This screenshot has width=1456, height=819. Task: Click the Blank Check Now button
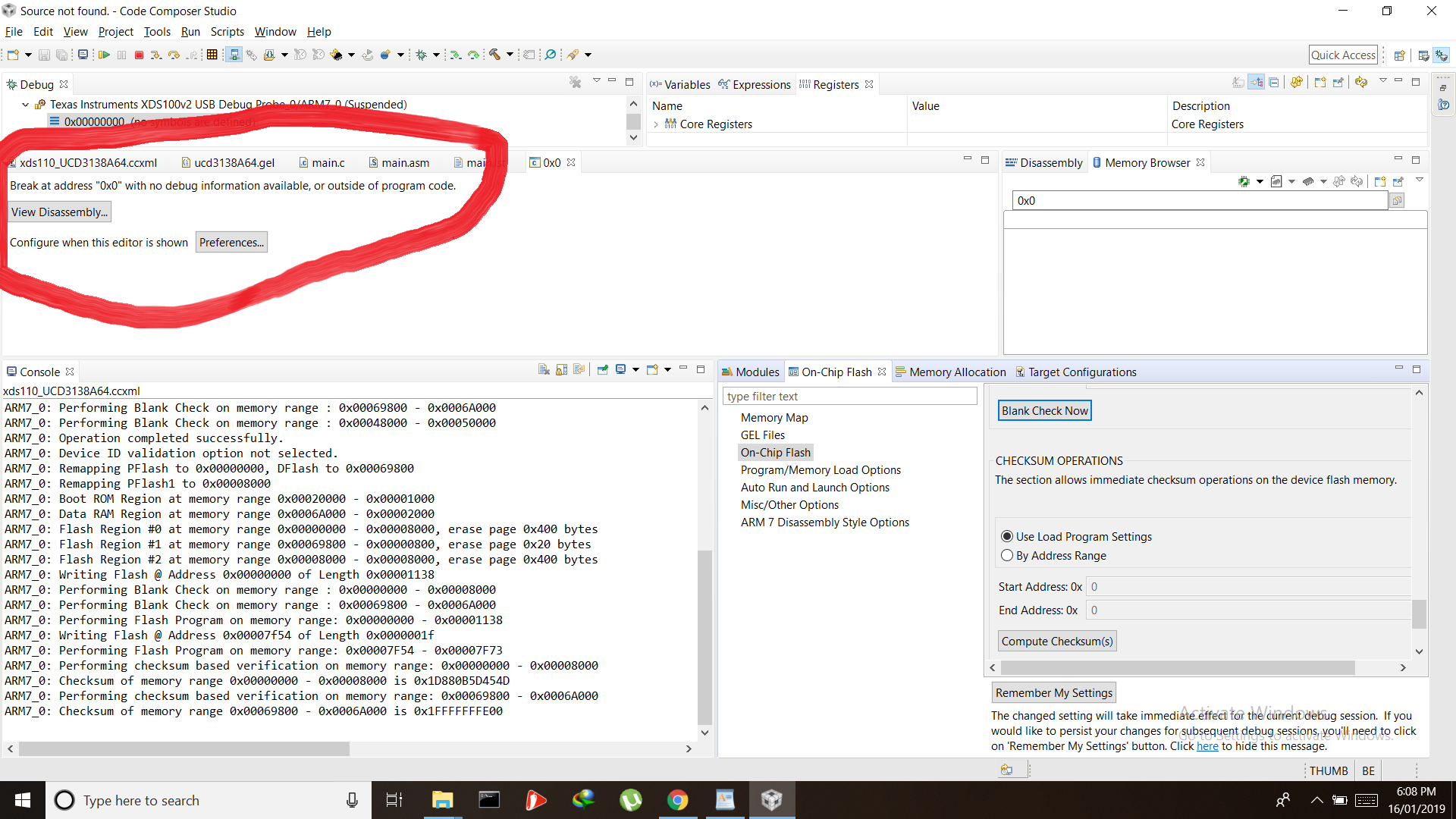tap(1044, 410)
